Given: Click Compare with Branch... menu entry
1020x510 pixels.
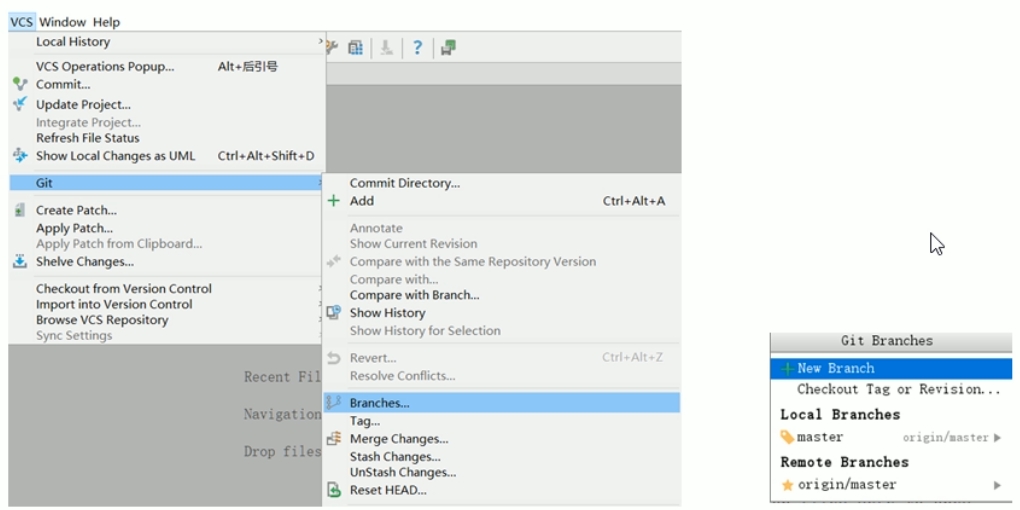Looking at the screenshot, I should 414,295.
